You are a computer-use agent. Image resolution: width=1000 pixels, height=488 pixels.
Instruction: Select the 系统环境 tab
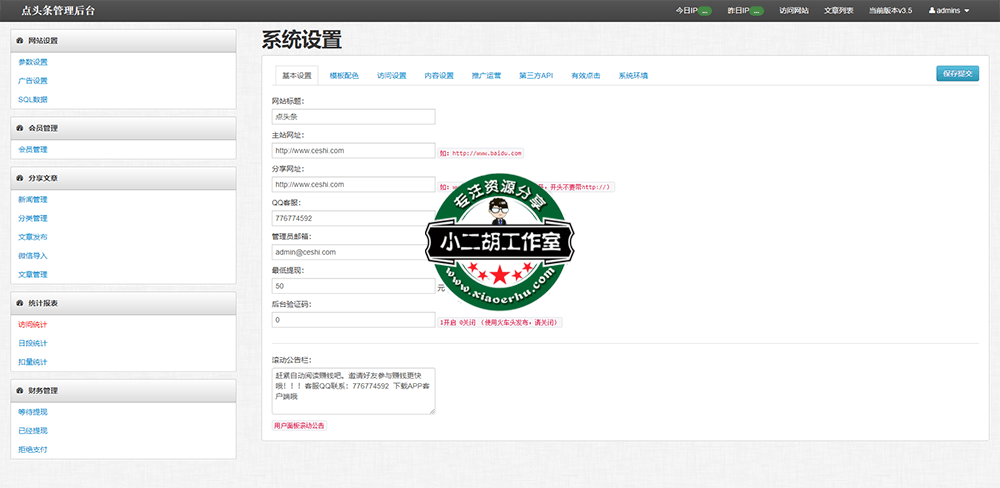pos(633,76)
